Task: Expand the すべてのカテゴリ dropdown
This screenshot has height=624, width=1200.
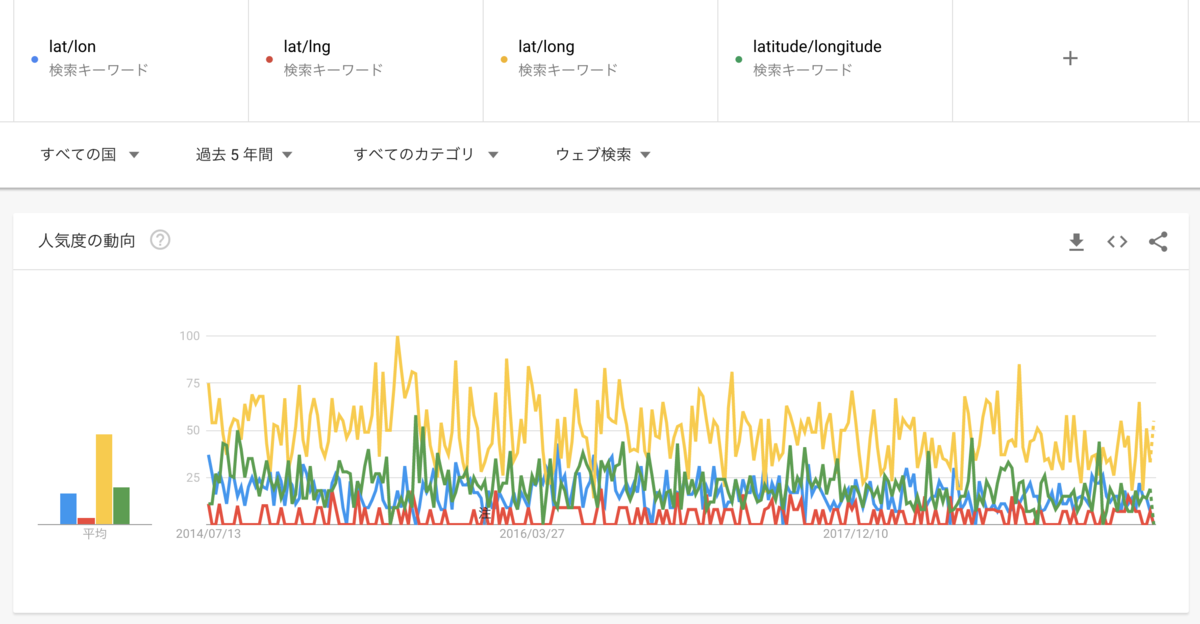Action: click(x=426, y=155)
